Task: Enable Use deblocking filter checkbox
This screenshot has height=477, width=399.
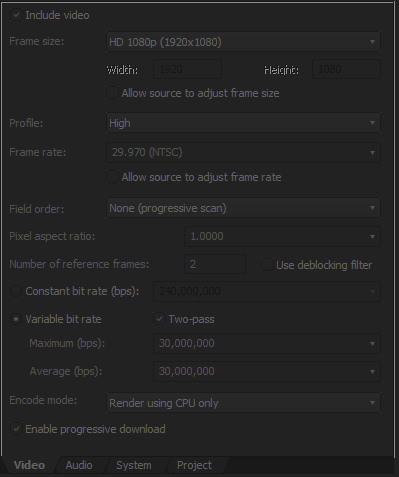Action: point(267,265)
